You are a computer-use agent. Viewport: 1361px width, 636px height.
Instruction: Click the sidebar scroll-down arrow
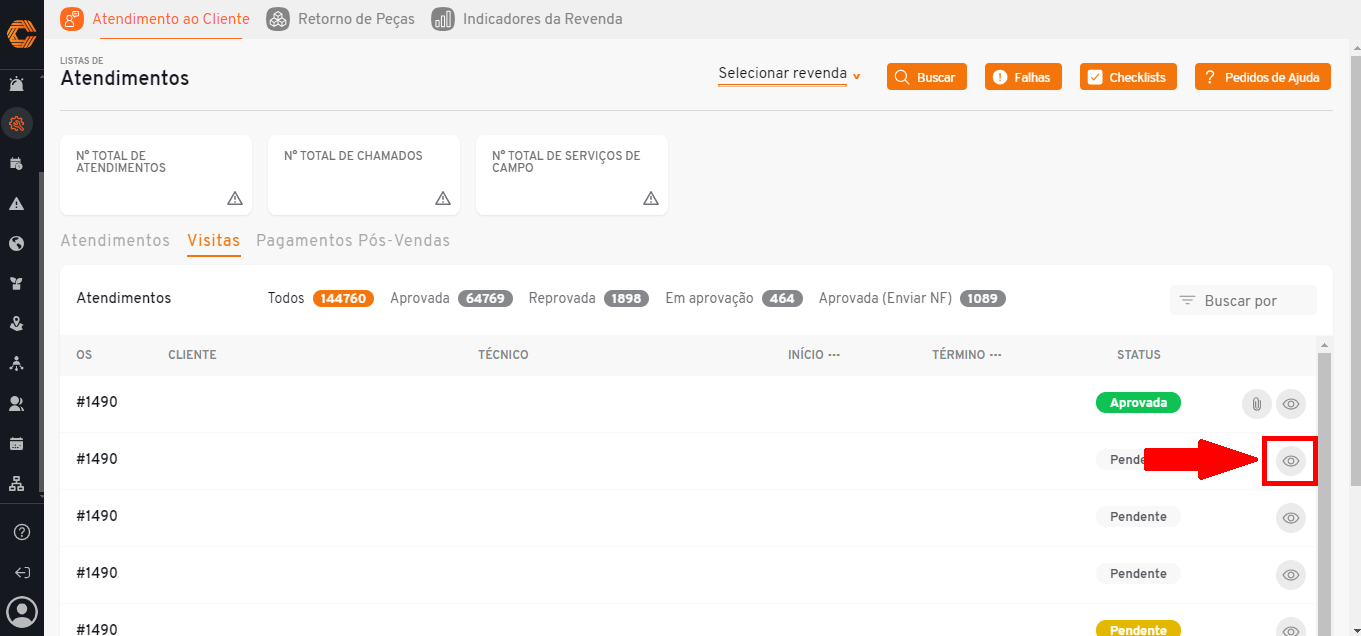coord(41,497)
